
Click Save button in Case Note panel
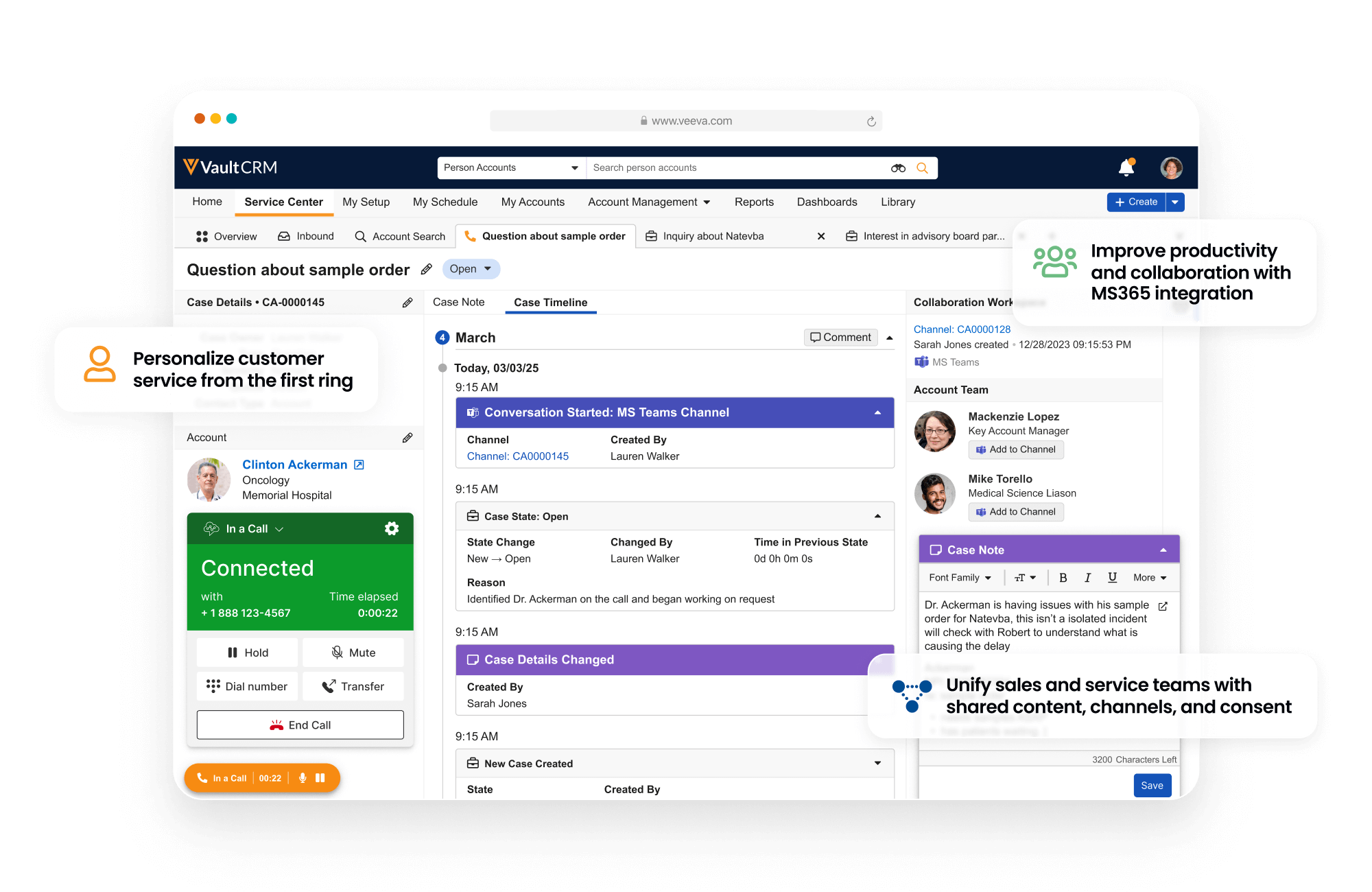click(x=1151, y=784)
